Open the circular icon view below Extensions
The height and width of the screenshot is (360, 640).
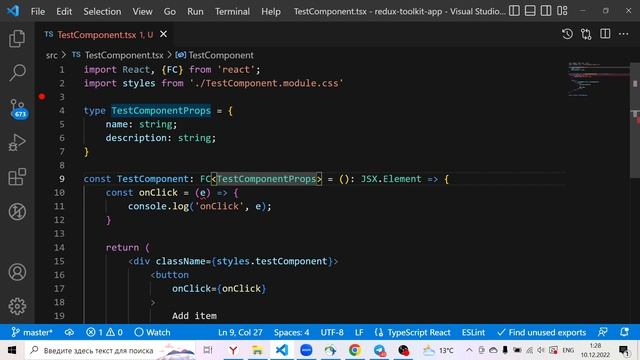coord(17,212)
